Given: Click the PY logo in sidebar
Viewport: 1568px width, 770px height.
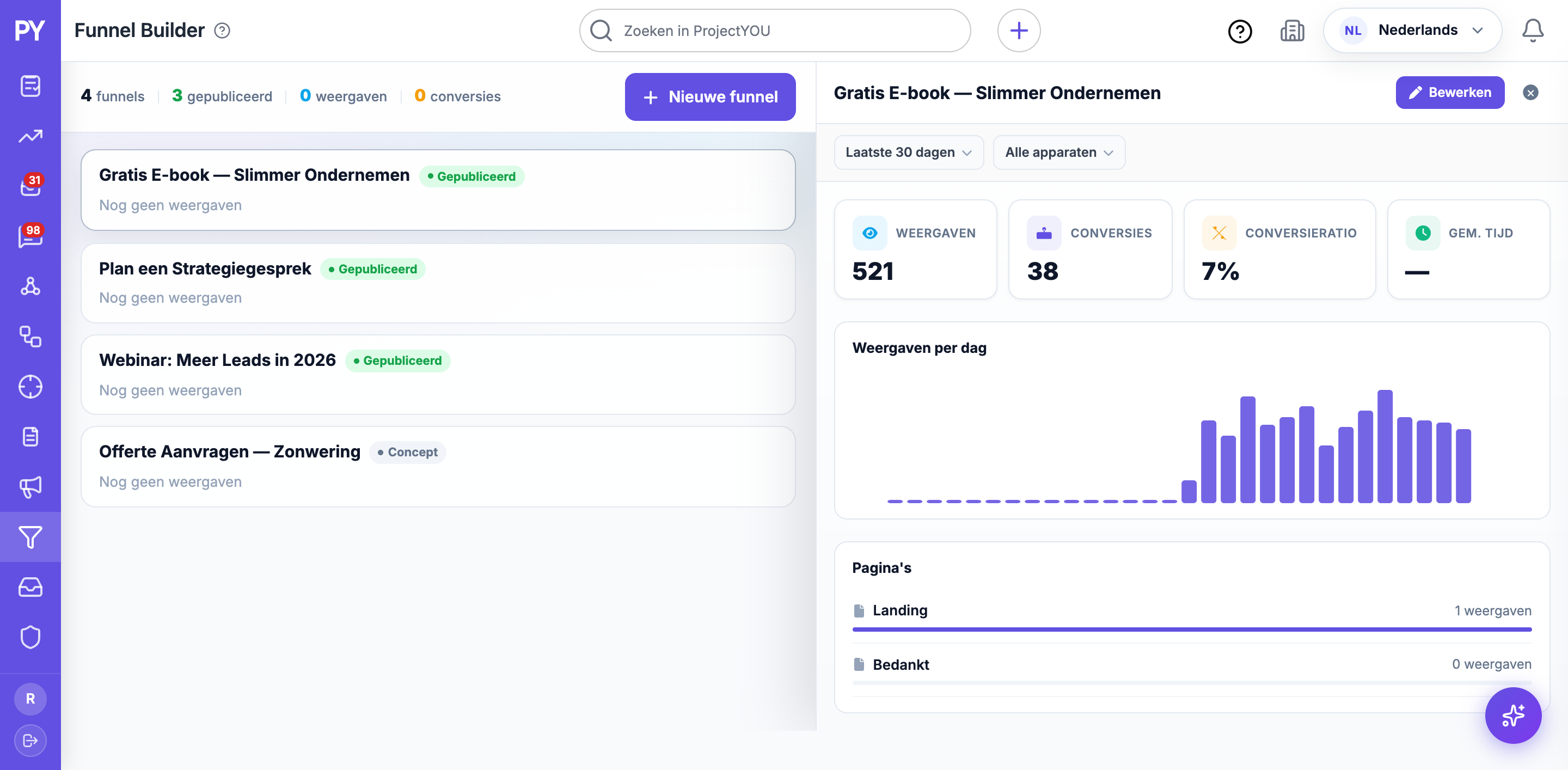Looking at the screenshot, I should coord(30,30).
